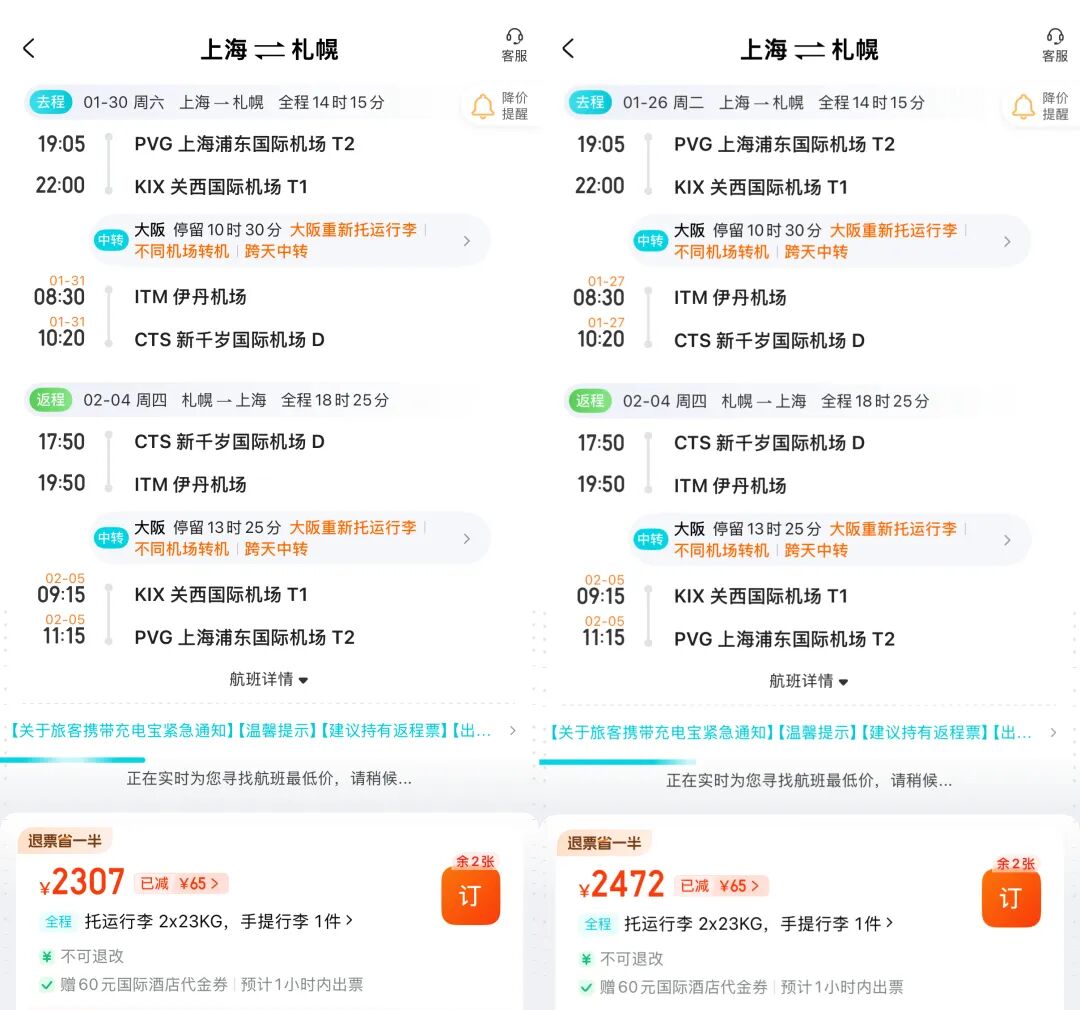
Task: Tap 退票省一半 tag above ¥2307
Action: (x=65, y=841)
